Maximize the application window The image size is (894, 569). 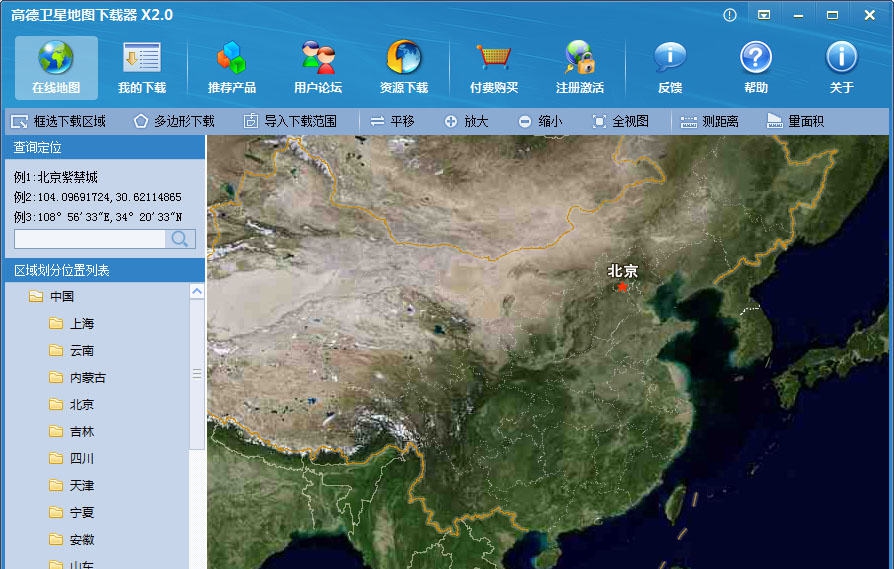[x=832, y=15]
